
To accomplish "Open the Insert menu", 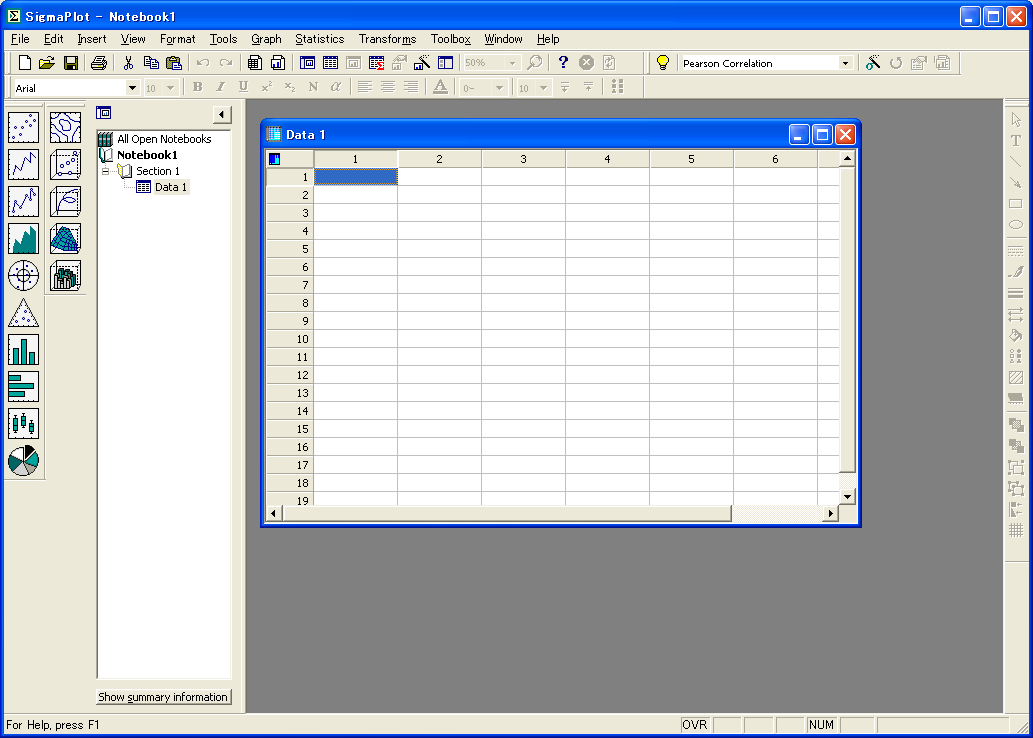I will click(92, 39).
